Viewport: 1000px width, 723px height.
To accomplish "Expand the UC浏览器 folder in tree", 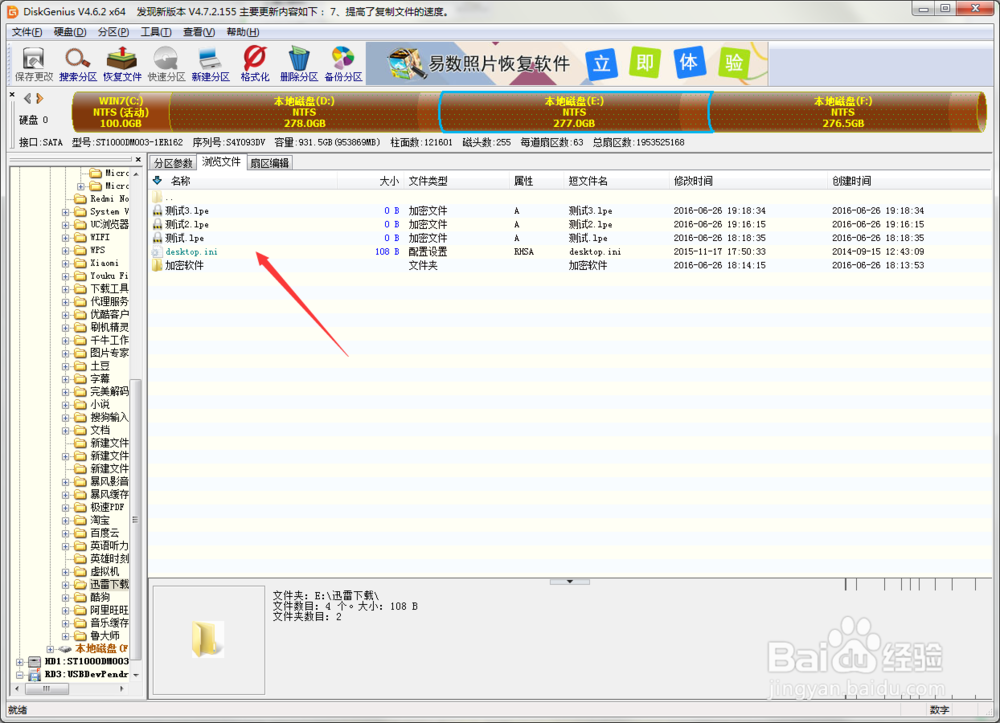I will tap(65, 224).
